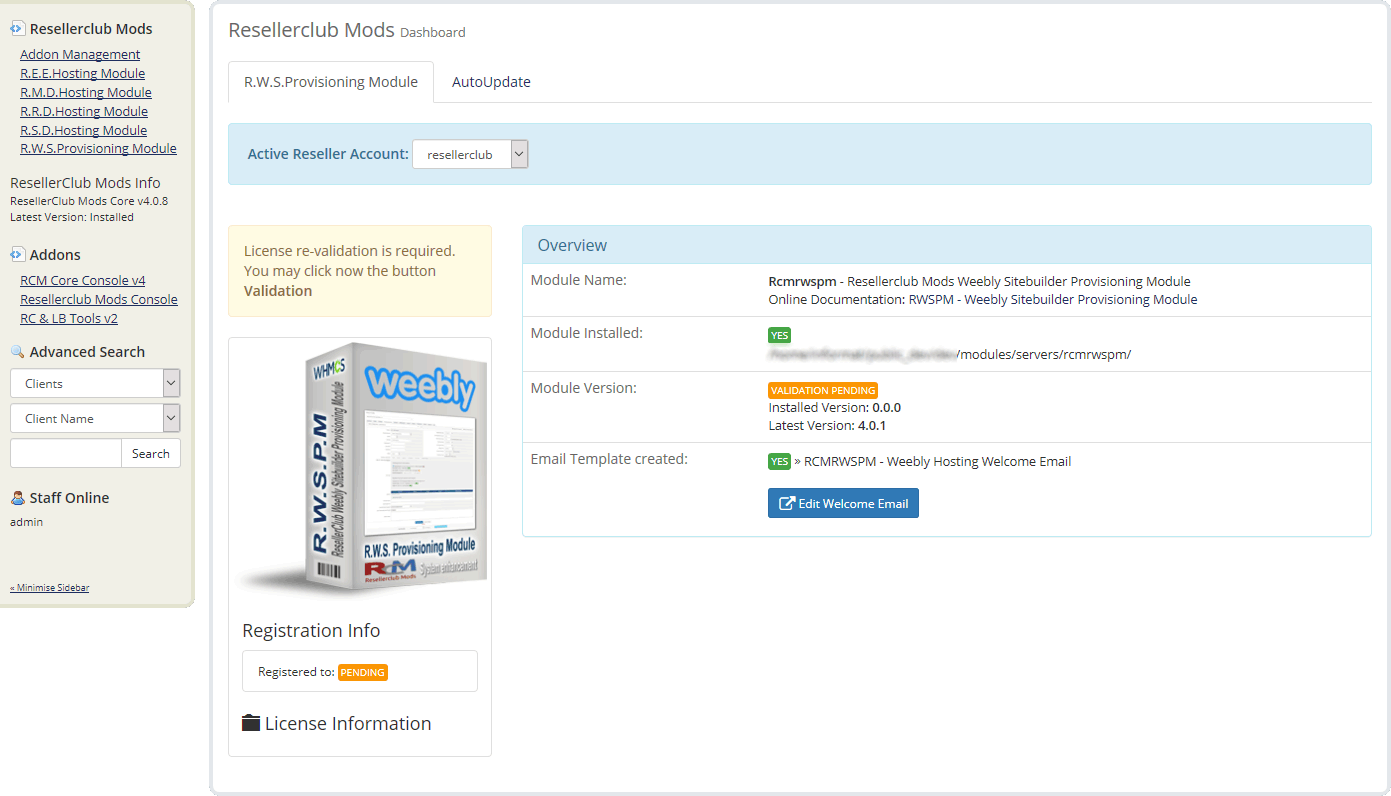Click the Latest Version 4.0.1 text
Viewport: 1391px width, 796px height.
point(827,425)
